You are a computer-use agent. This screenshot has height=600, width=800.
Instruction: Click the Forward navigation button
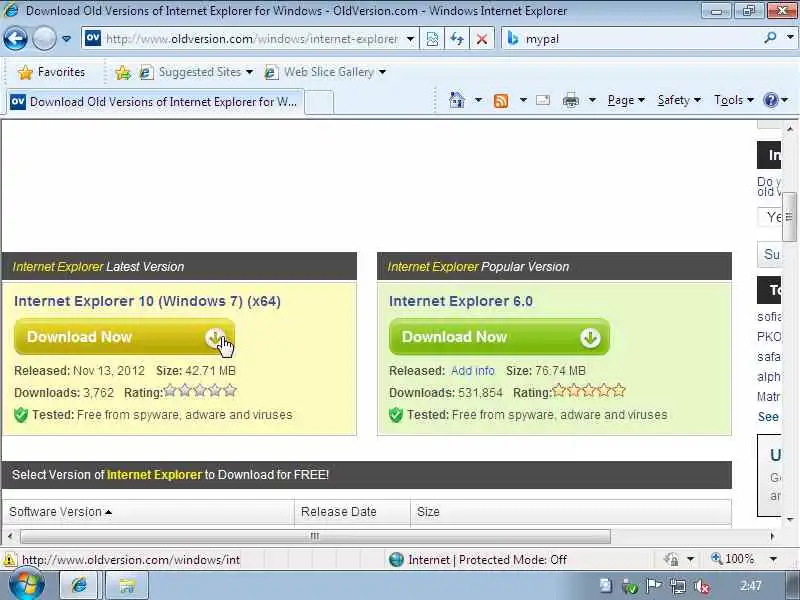(44, 39)
